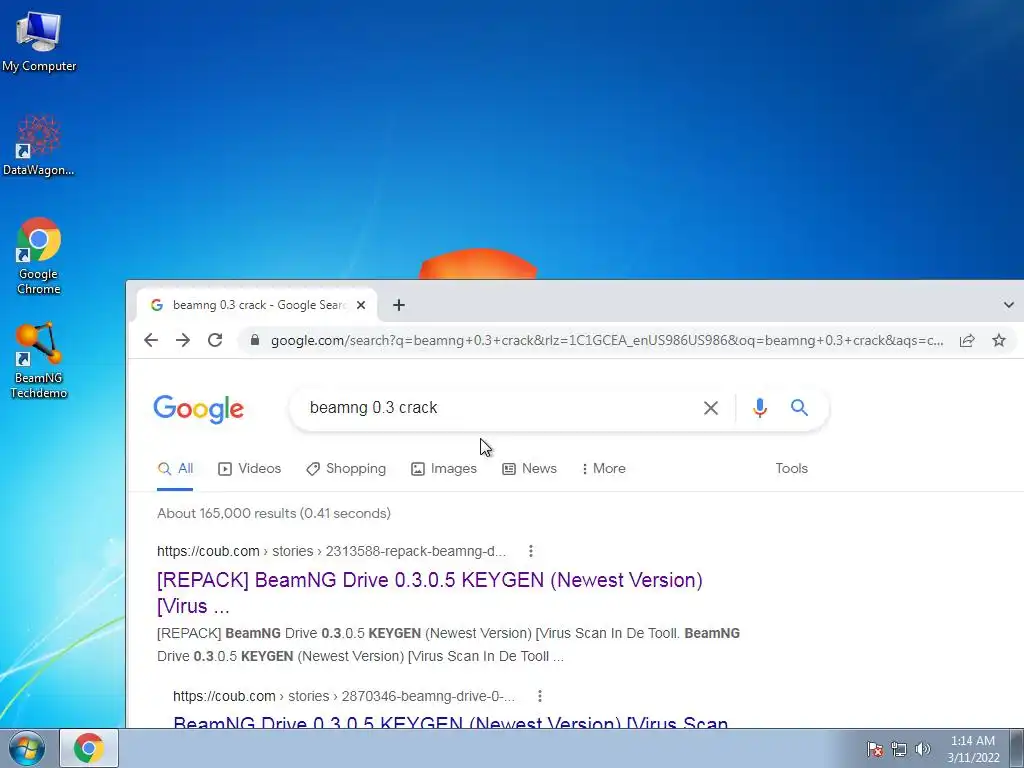Bookmark this page with star icon
This screenshot has height=768, width=1024.
tap(999, 340)
